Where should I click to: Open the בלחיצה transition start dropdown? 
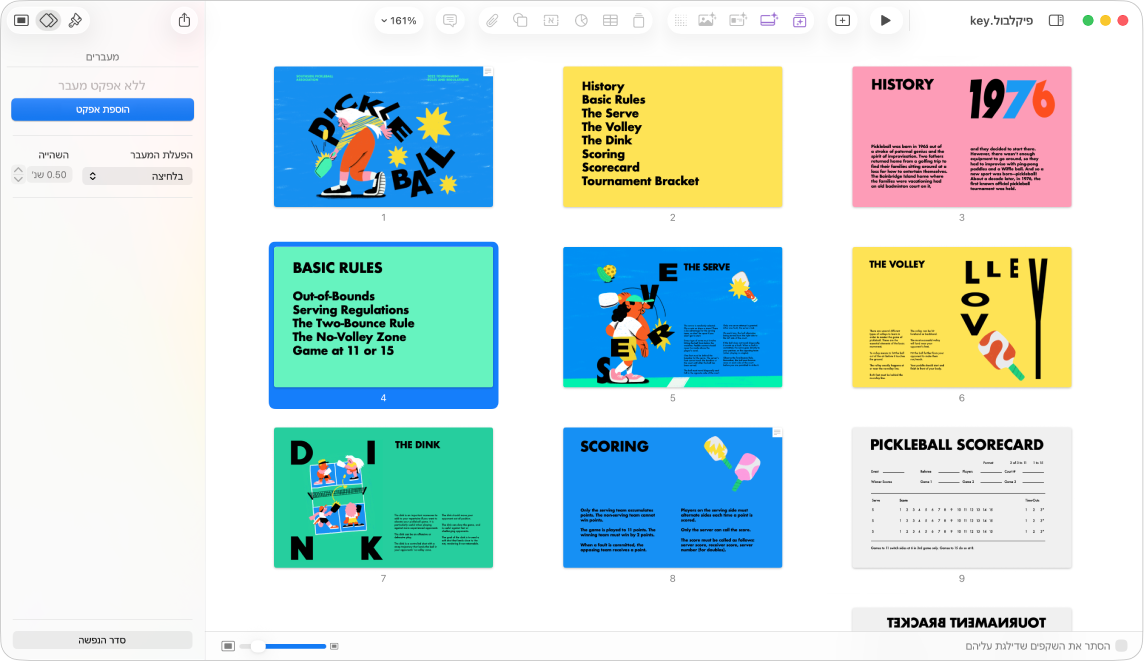click(x=137, y=176)
